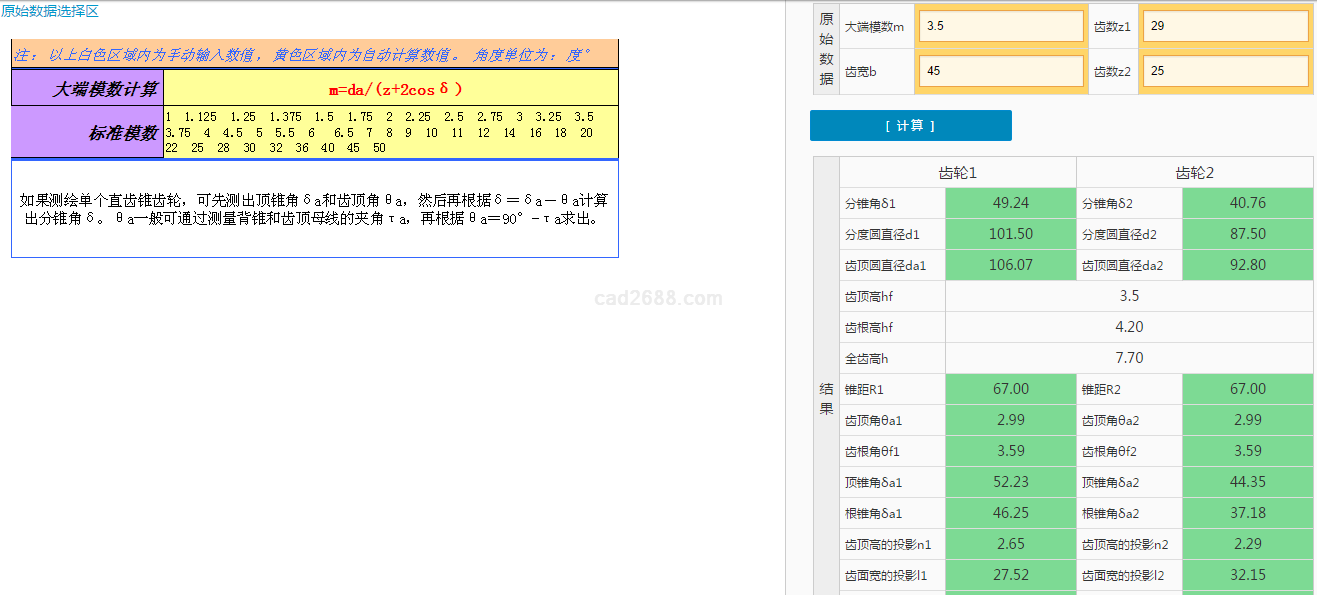This screenshot has width=1317, height=595.
Task: Click the 标准模数 values list
Action: coord(380,132)
